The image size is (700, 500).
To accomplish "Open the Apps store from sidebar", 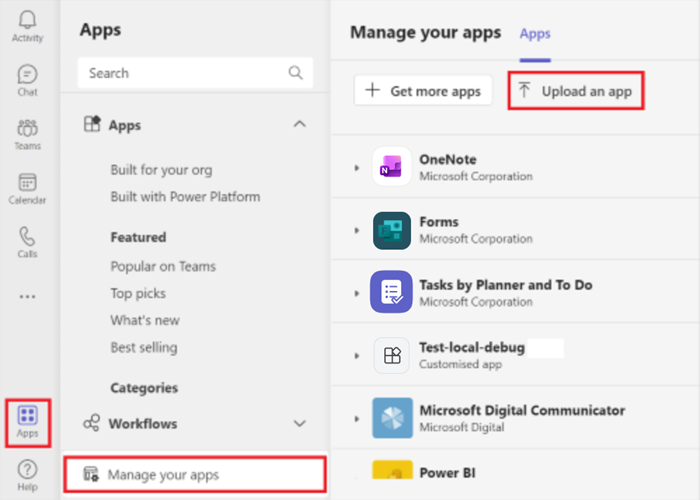I will point(28,422).
